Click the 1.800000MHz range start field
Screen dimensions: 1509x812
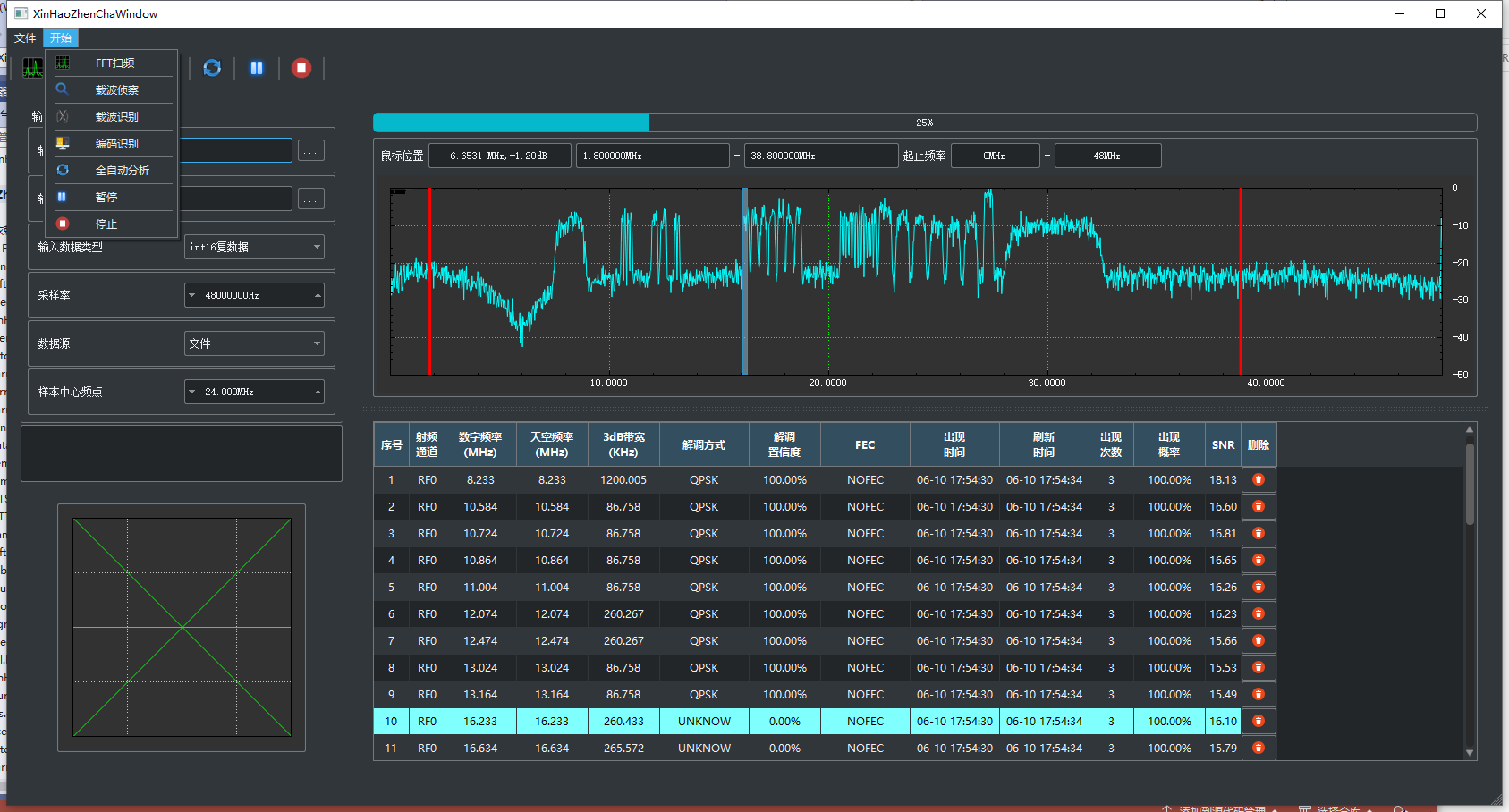[652, 156]
